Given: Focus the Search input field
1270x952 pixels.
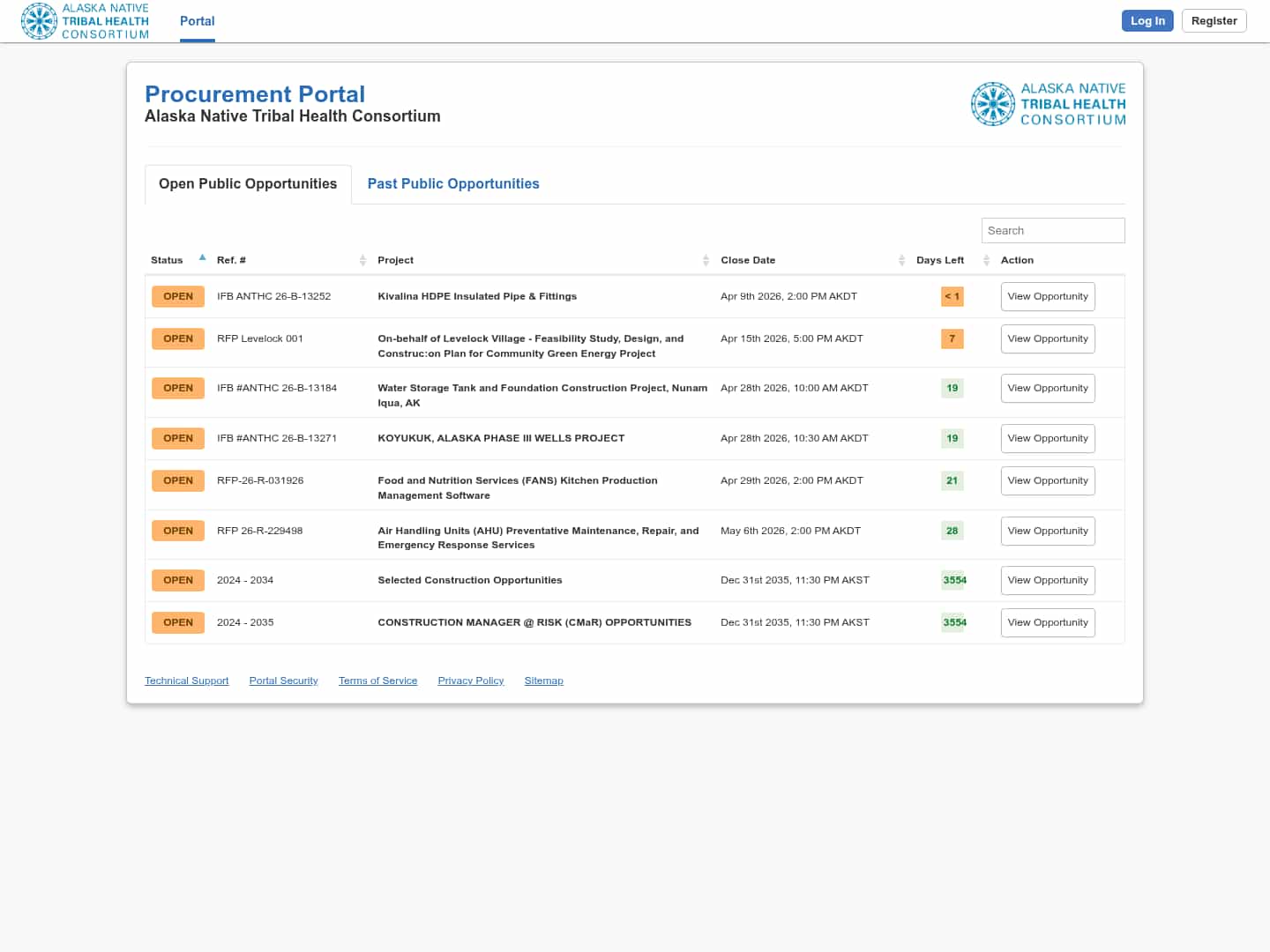Looking at the screenshot, I should (x=1052, y=231).
